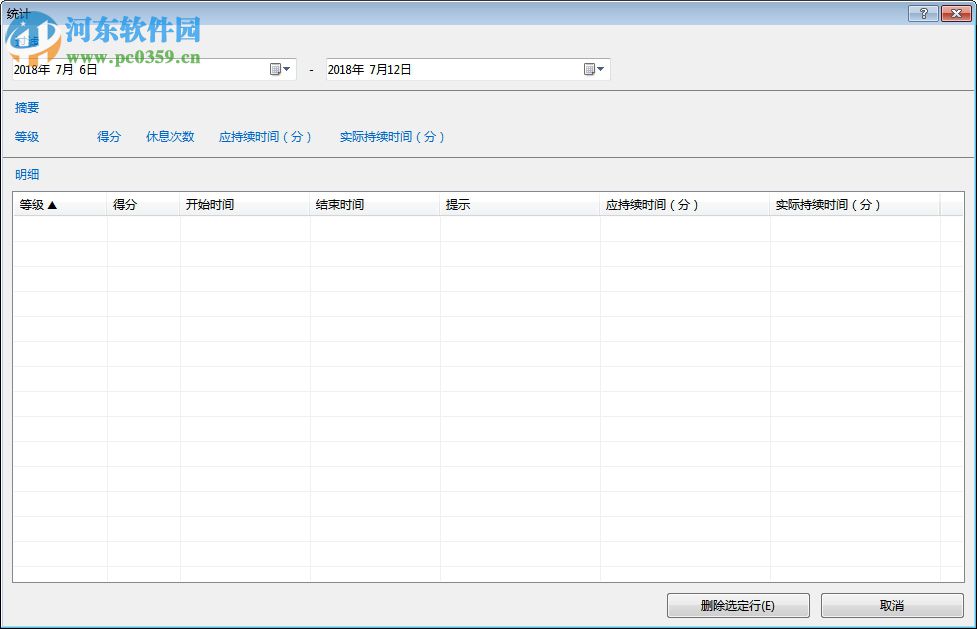Expand the end date dropdown arrow
977x629 pixels.
[601, 69]
